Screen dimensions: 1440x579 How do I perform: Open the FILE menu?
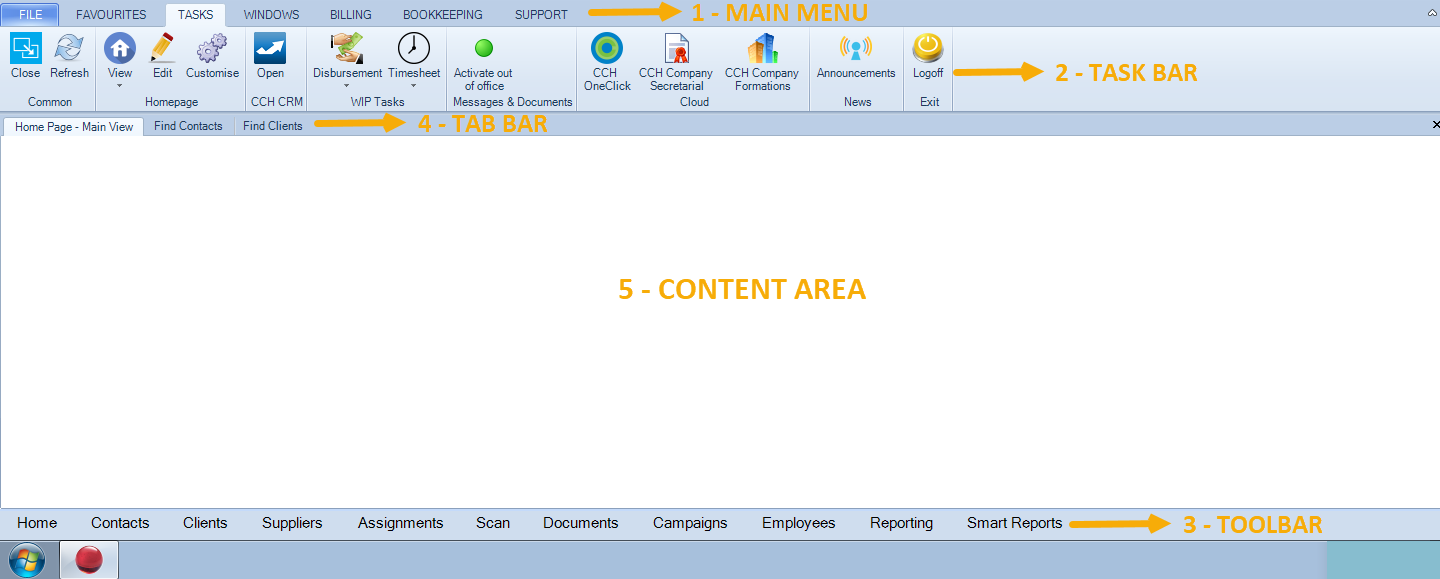pos(30,15)
